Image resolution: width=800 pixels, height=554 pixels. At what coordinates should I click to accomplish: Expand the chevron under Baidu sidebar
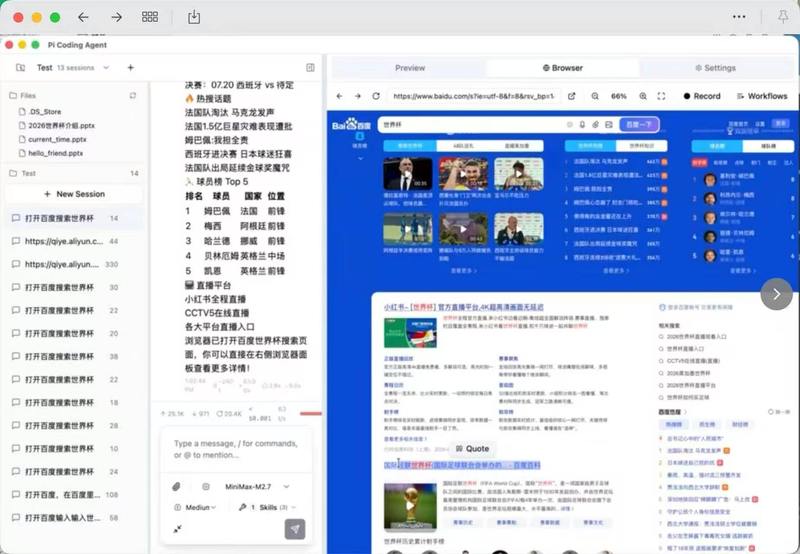(x=360, y=158)
